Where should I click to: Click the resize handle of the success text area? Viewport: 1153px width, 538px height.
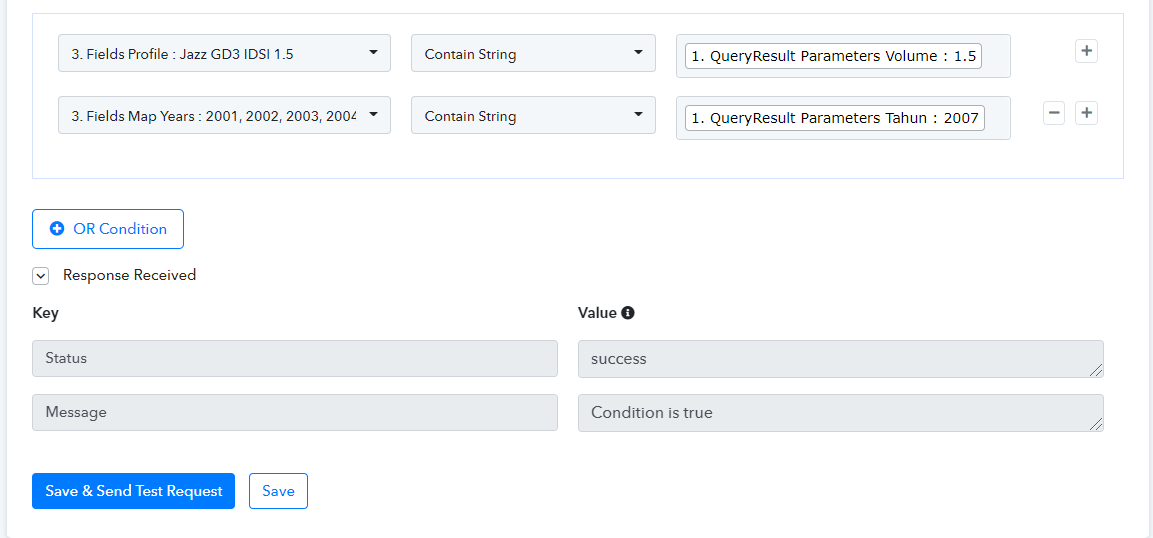(1096, 370)
